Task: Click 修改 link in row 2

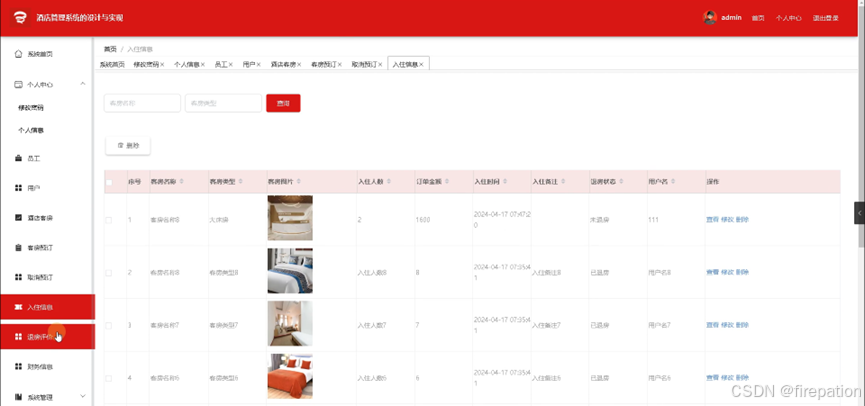Action: coord(727,273)
